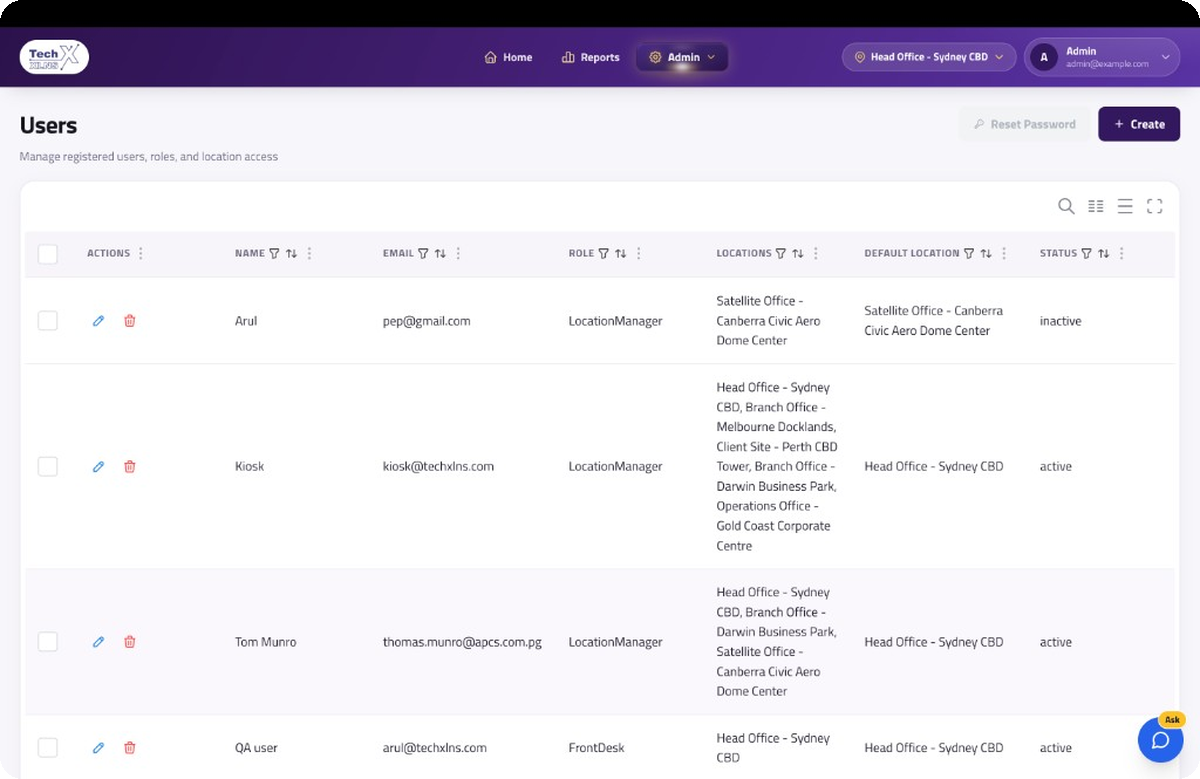Open the Ask chat bubble
The image size is (1200, 779).
(x=1160, y=740)
